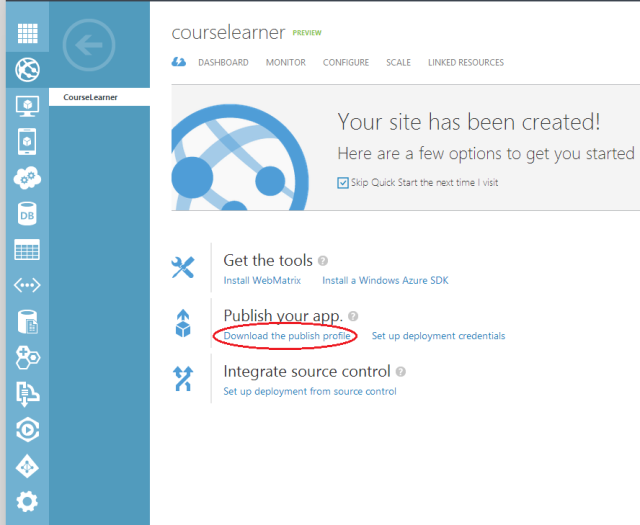Open Add-ons hexagon plus icon
Screen dimensions: 640x525
pyautogui.click(x=27, y=357)
